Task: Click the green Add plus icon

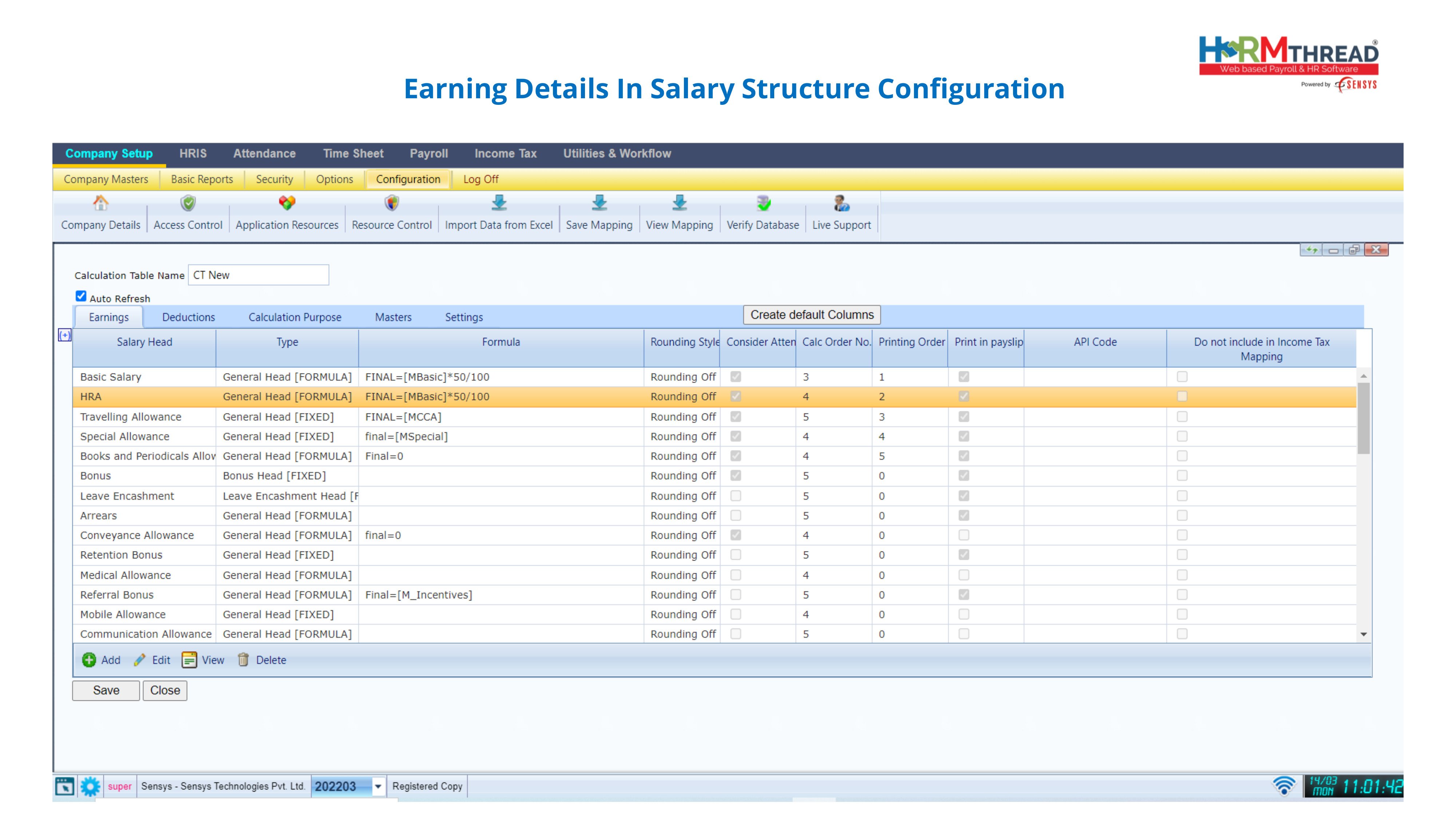Action: [89, 660]
